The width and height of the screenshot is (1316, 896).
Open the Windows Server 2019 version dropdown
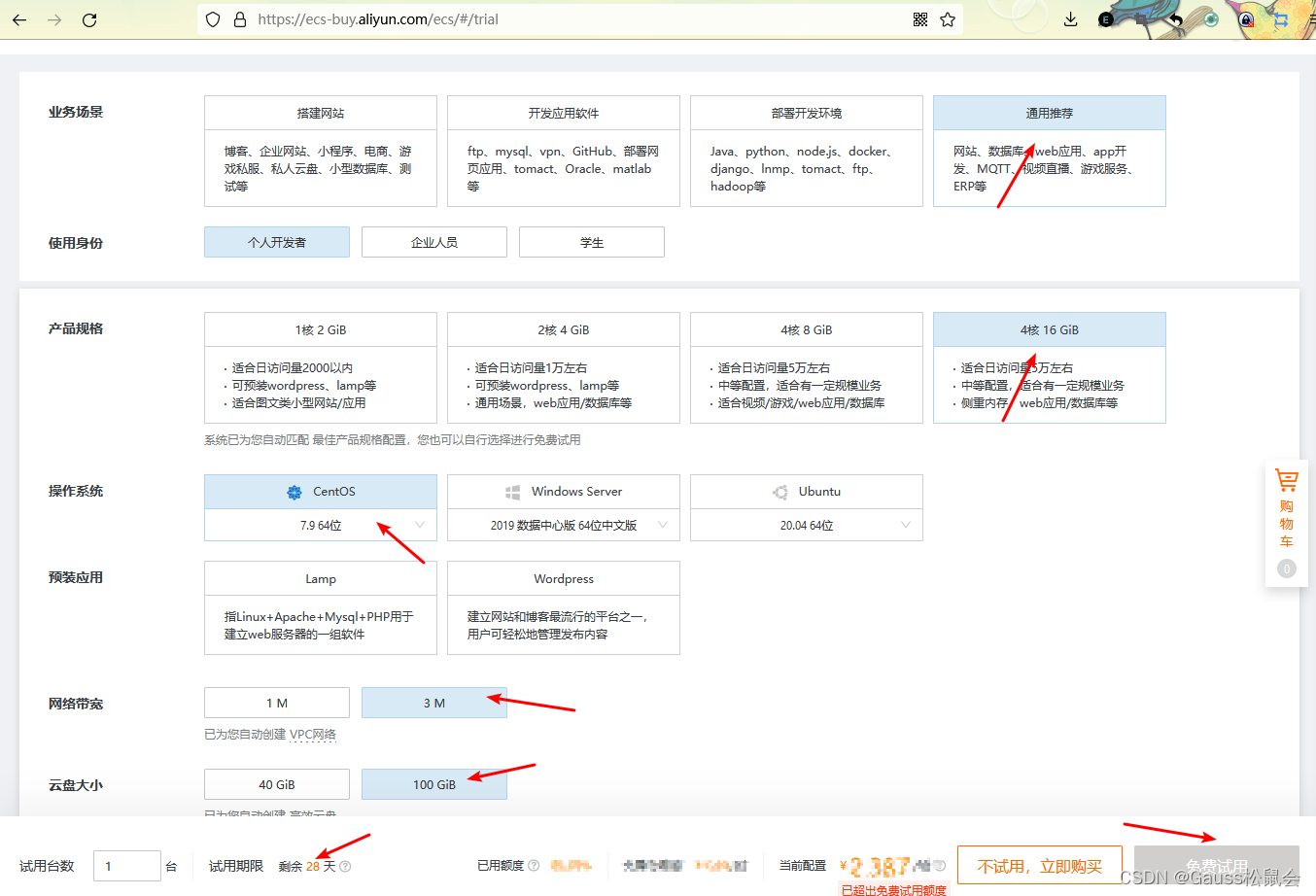[564, 525]
